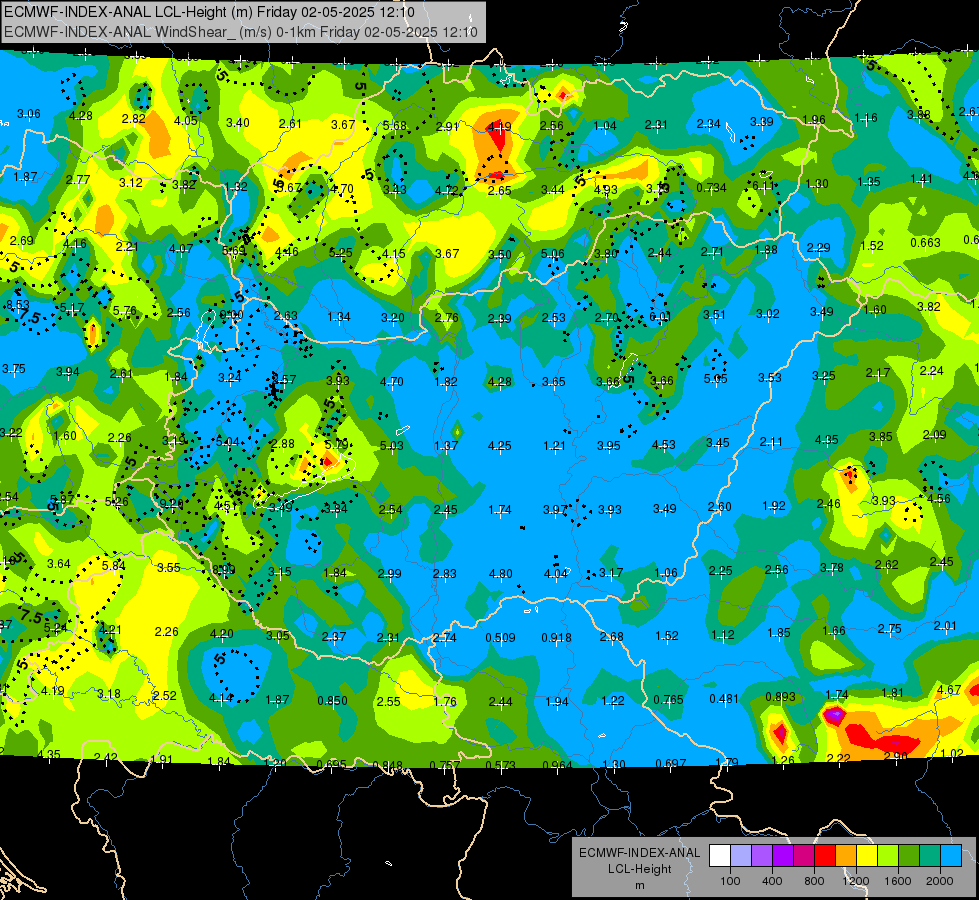979x900 pixels.
Task: Click the LCL-Height label in the legend
Action: pyautogui.click(x=640, y=869)
